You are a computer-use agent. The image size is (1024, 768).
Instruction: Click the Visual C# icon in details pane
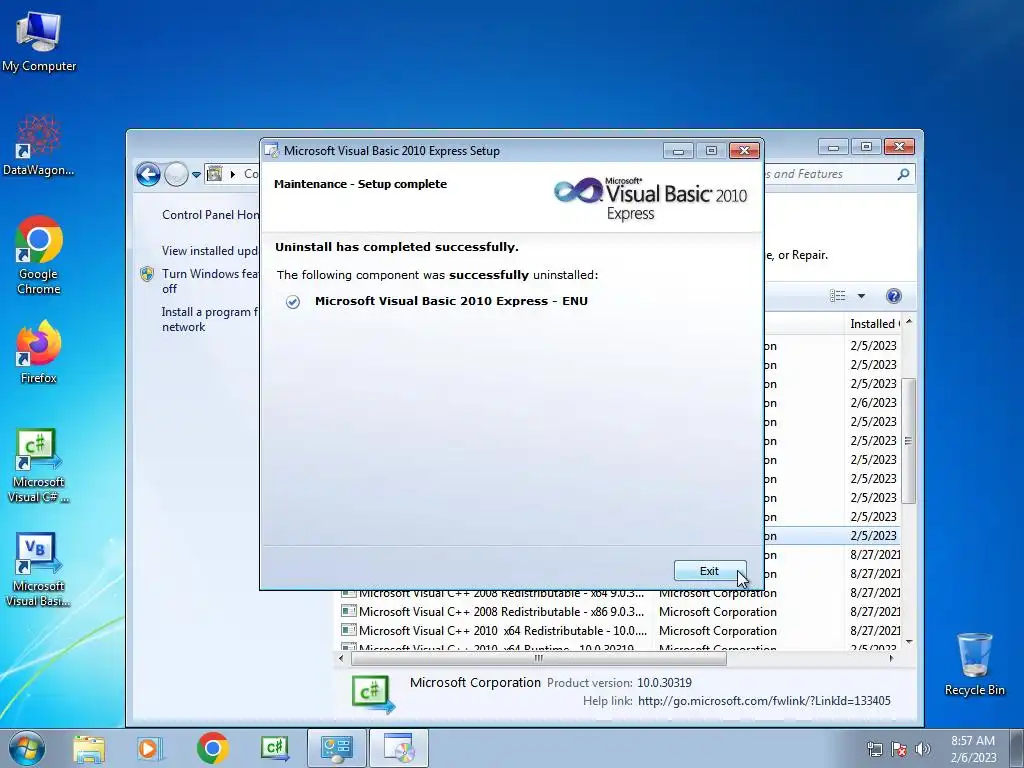point(372,693)
